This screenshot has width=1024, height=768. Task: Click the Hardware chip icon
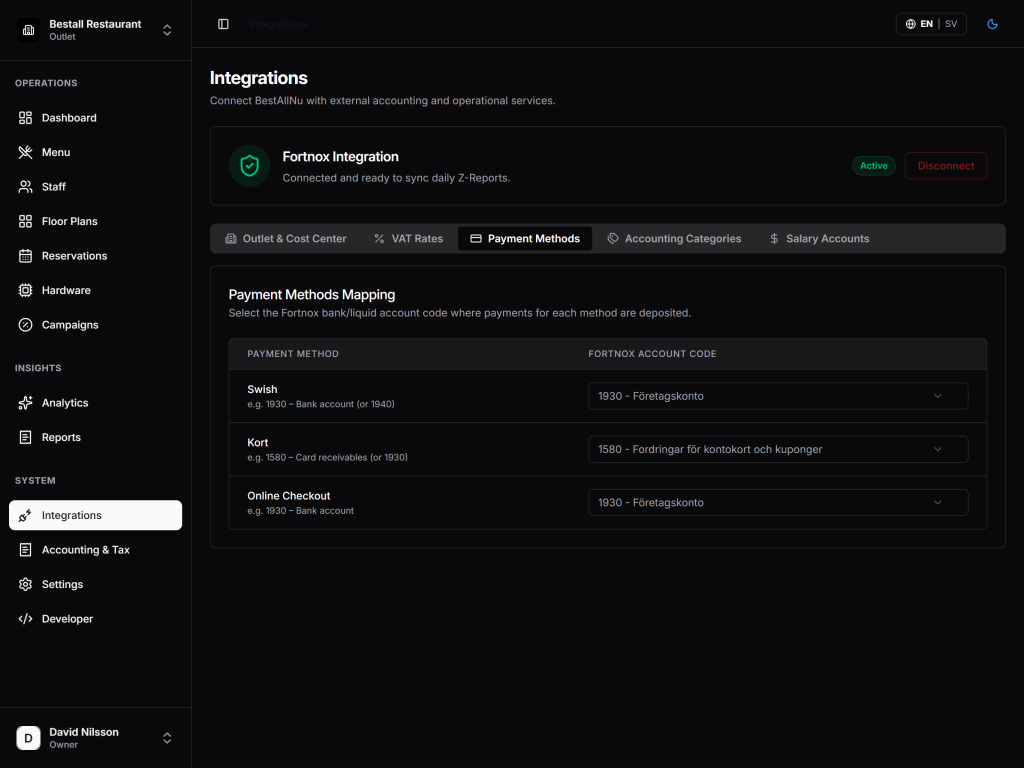(25, 290)
